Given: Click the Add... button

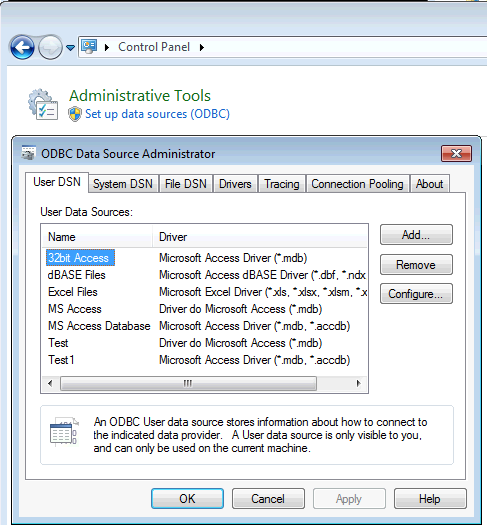Looking at the screenshot, I should [x=416, y=235].
